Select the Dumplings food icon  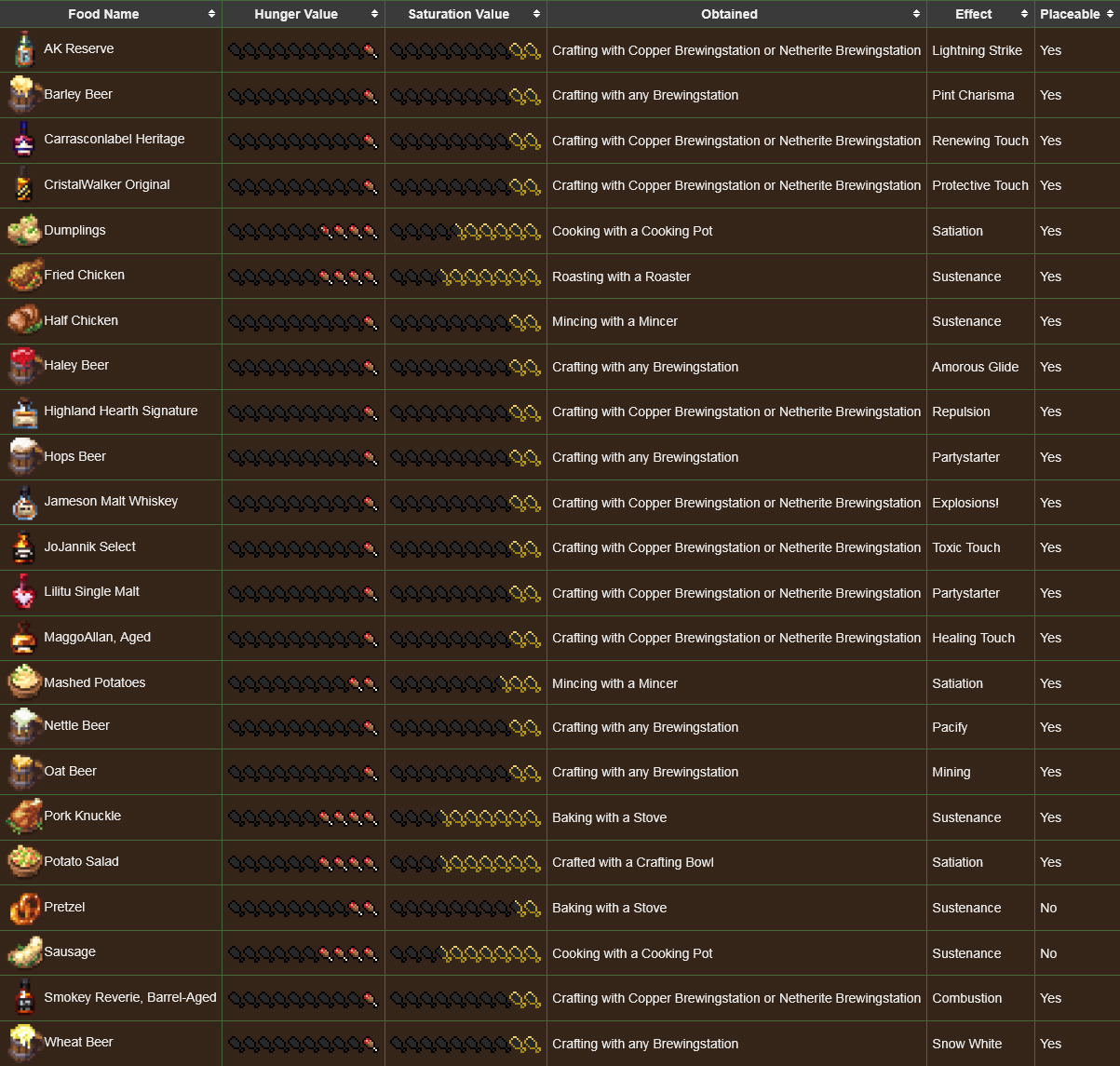(24, 231)
